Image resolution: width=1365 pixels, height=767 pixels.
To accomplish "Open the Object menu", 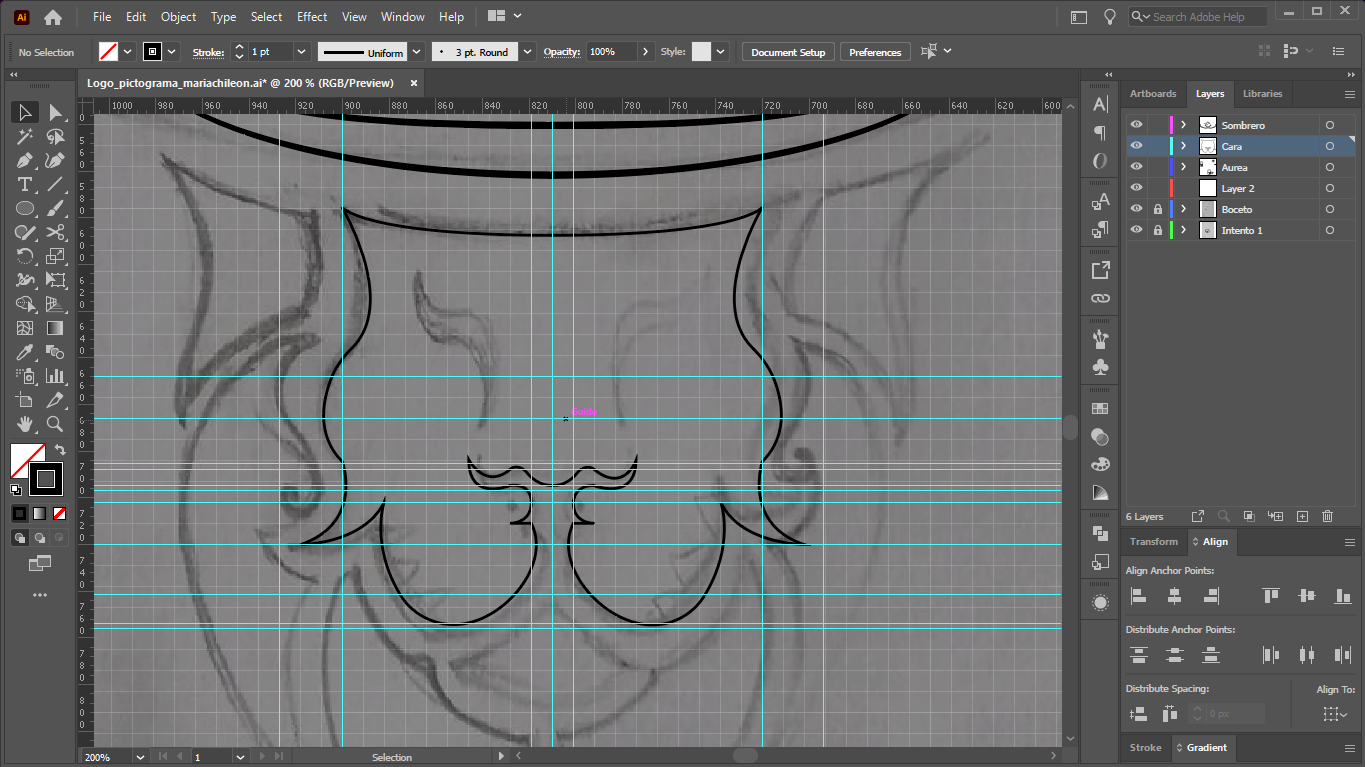I will coord(179,17).
